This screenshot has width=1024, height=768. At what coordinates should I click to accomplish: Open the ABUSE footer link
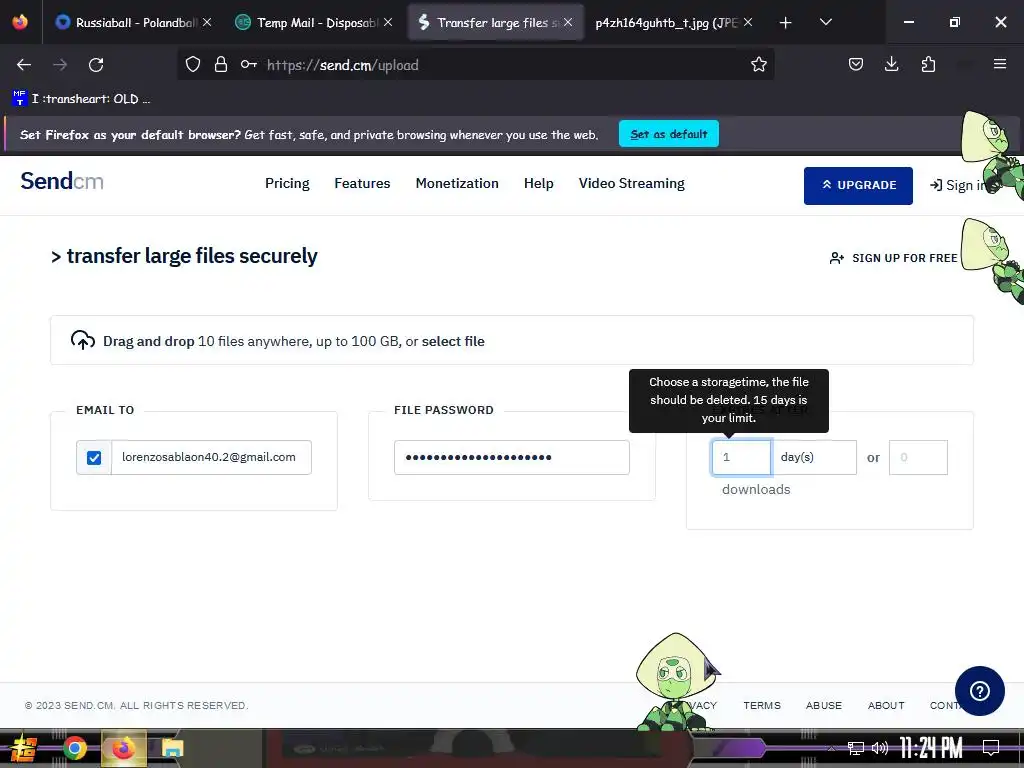[824, 705]
